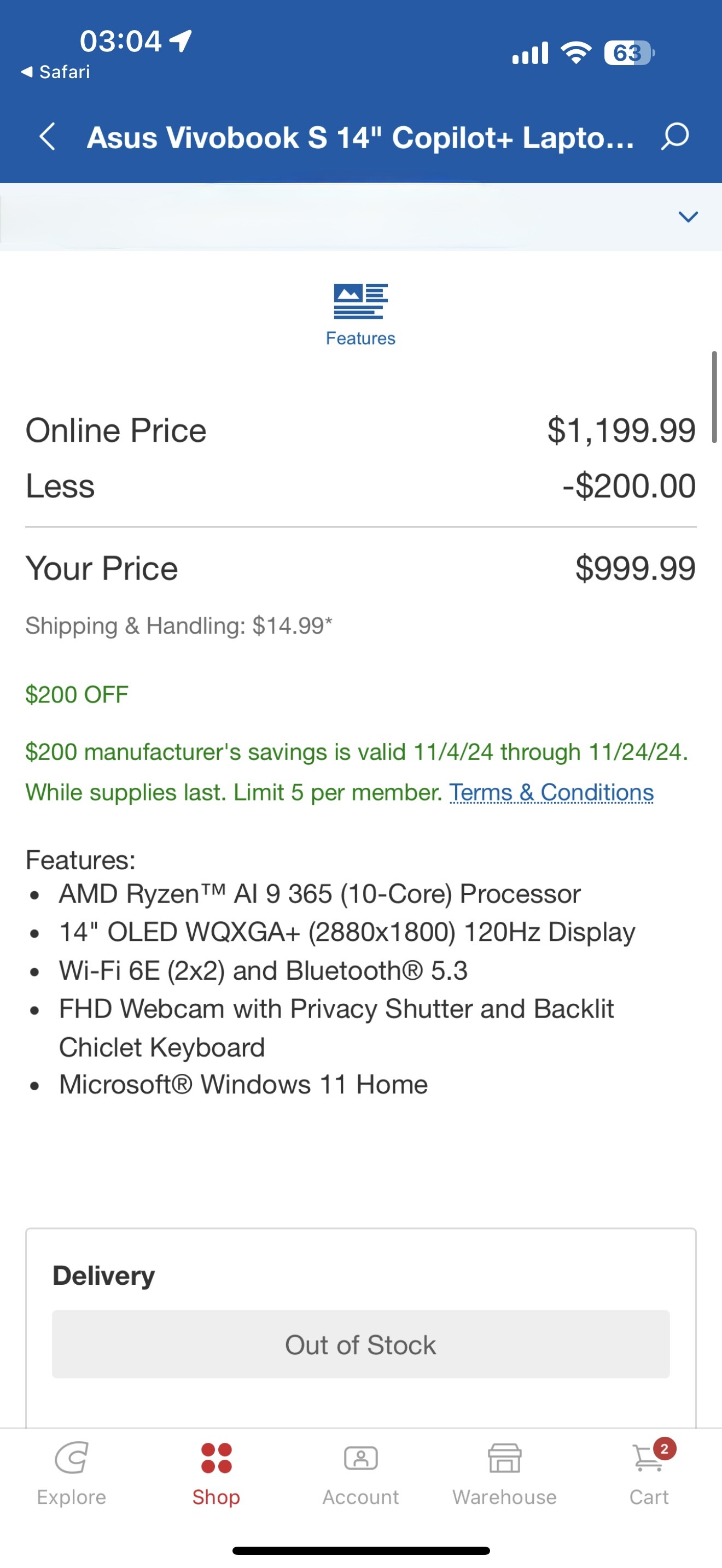
Task: Tap the home indicator bar
Action: 360,1551
